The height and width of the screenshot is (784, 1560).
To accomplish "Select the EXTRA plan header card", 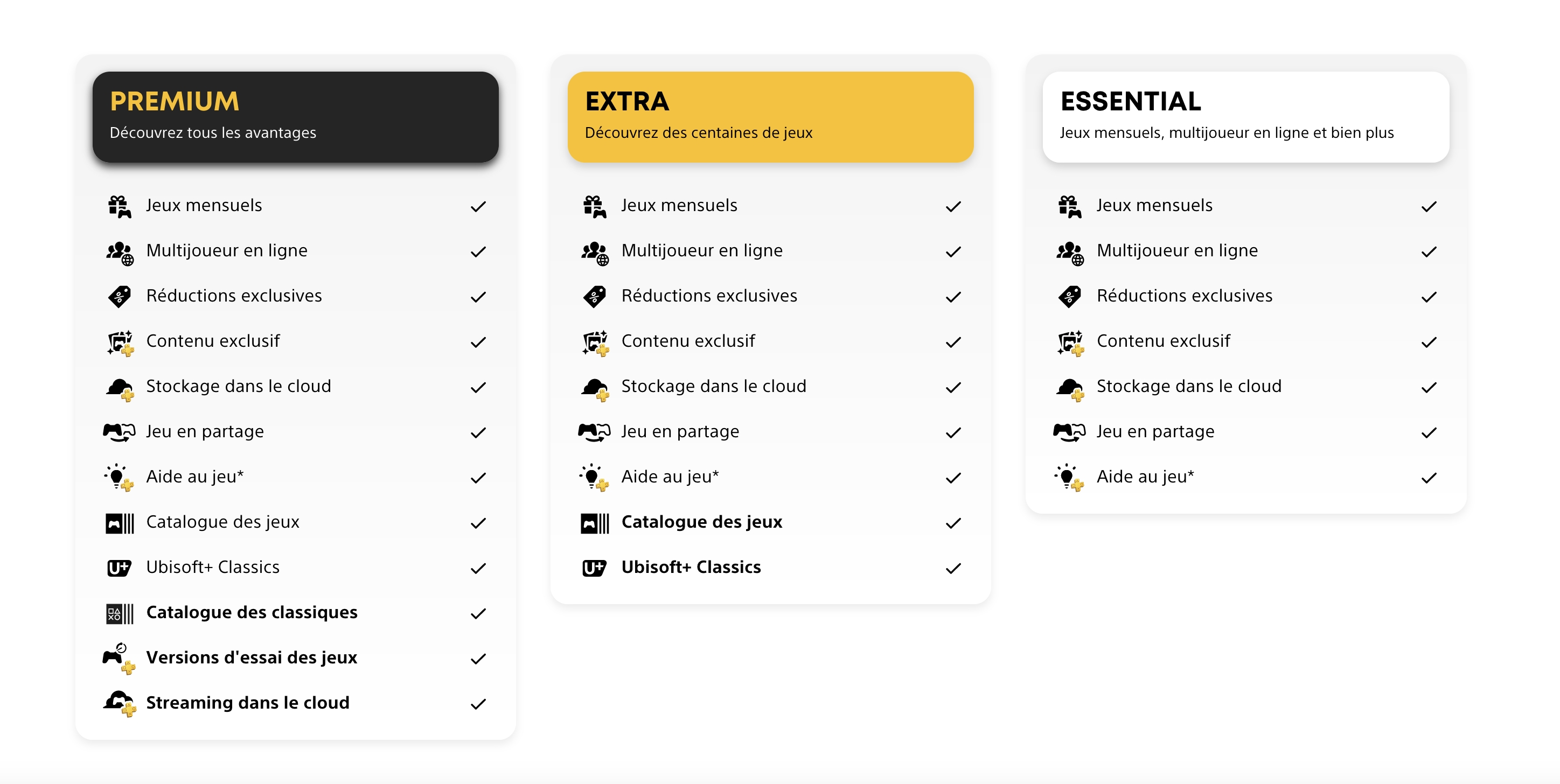I will point(770,117).
